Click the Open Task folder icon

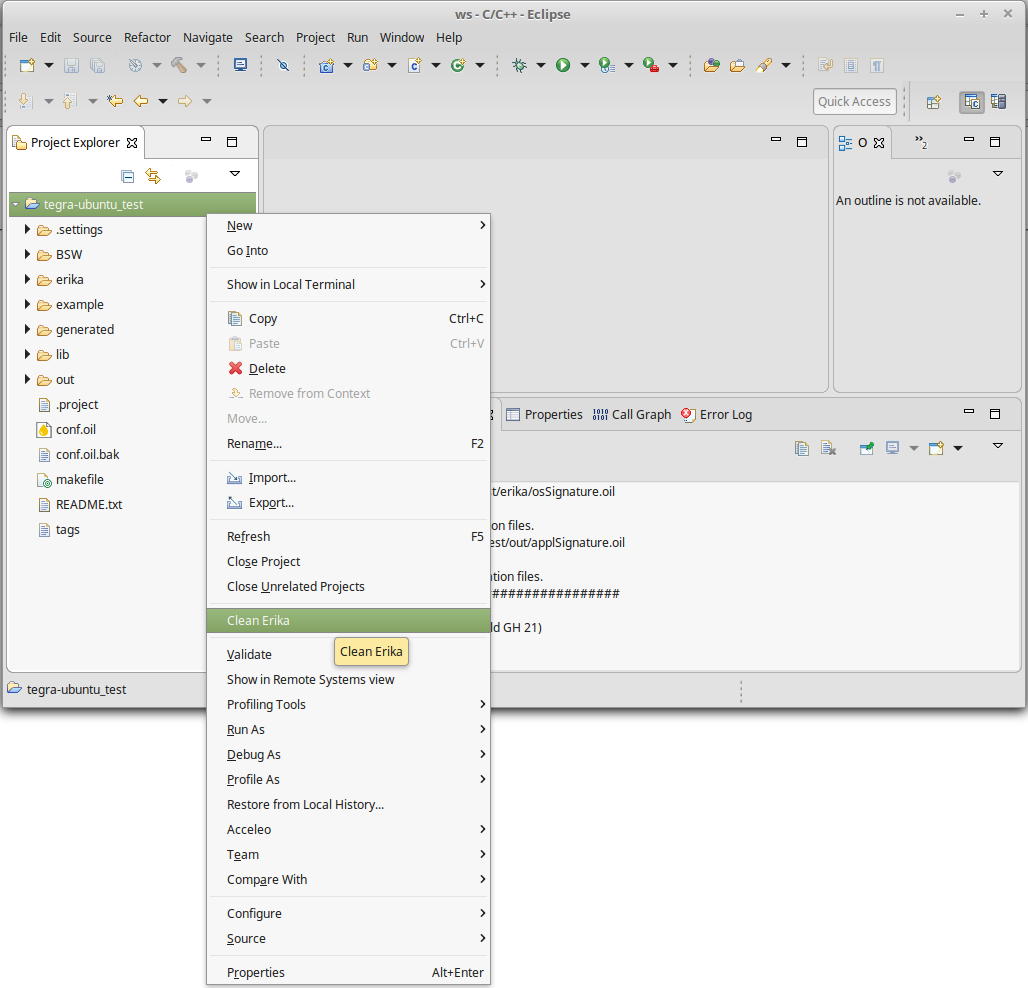[x=738, y=65]
